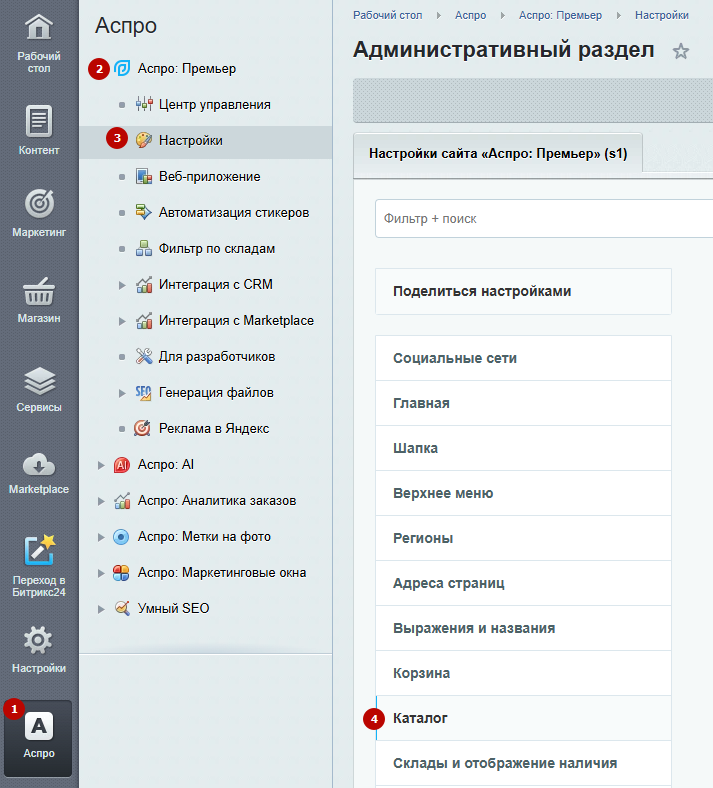Click the Автоматизация стикеров icon

pyautogui.click(x=144, y=212)
